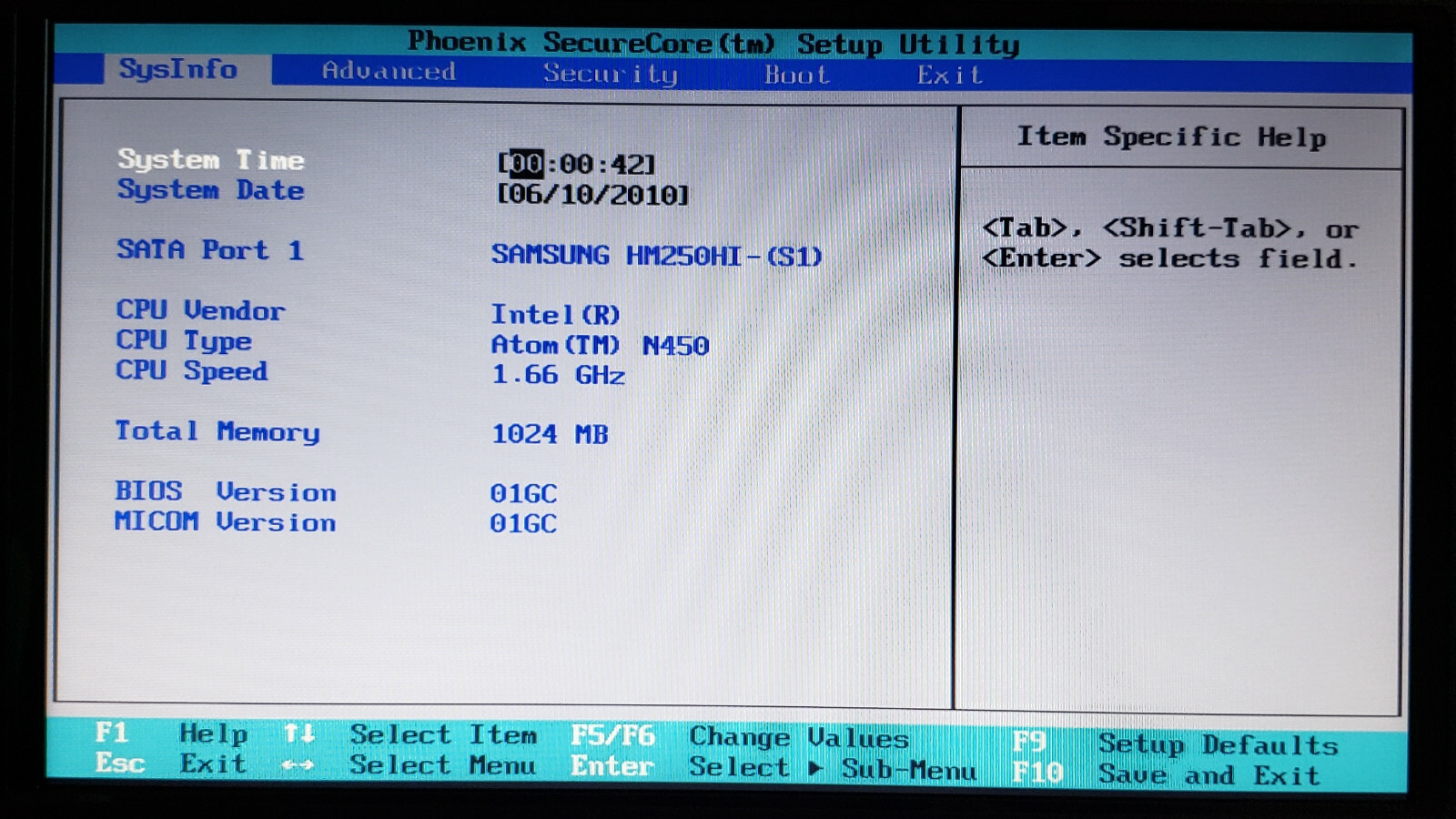Click the SAMSUNG HM250HI-(S1) drive value
1456x819 pixels.
[x=657, y=255]
